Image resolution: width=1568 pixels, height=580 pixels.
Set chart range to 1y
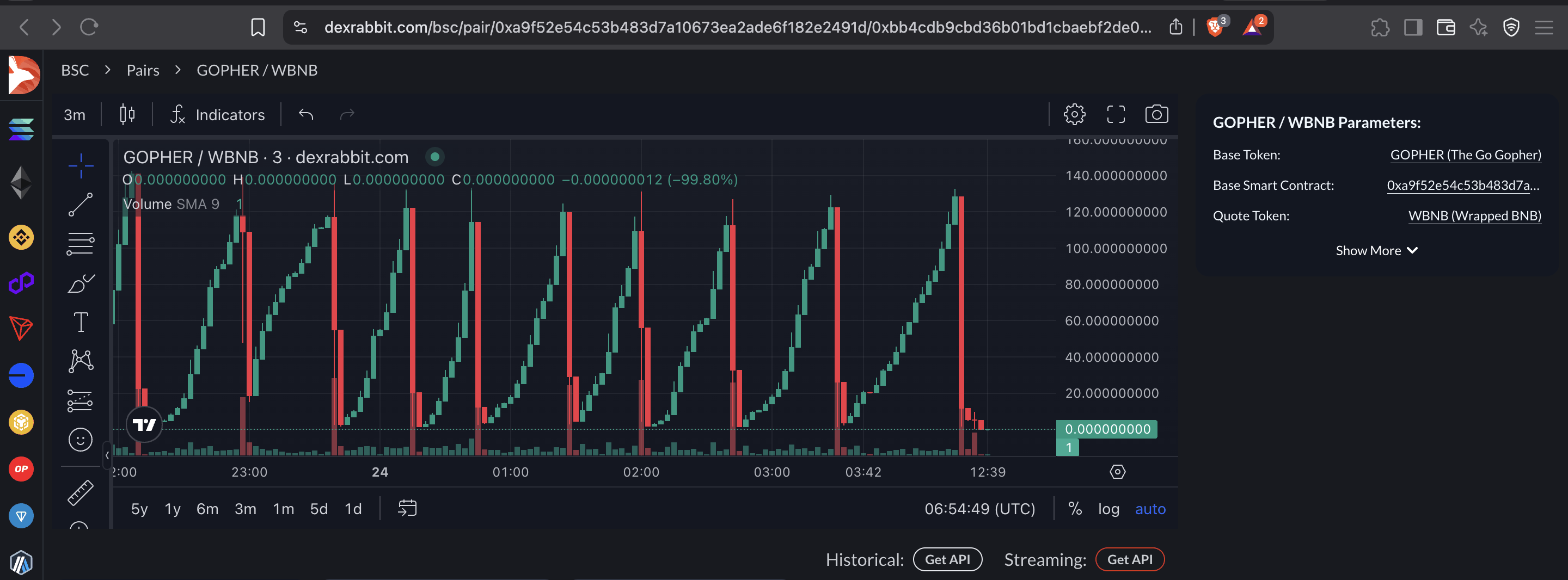pyautogui.click(x=173, y=509)
